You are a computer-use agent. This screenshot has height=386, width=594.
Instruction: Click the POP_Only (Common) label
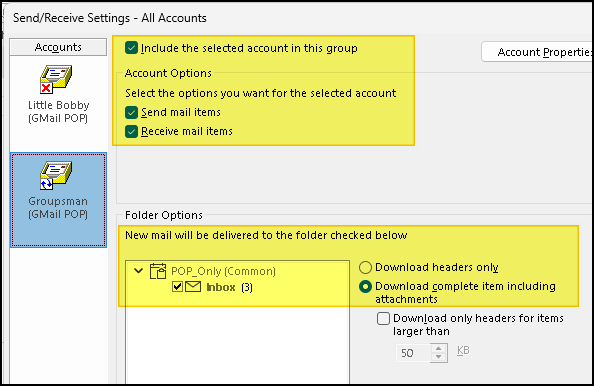(x=223, y=271)
